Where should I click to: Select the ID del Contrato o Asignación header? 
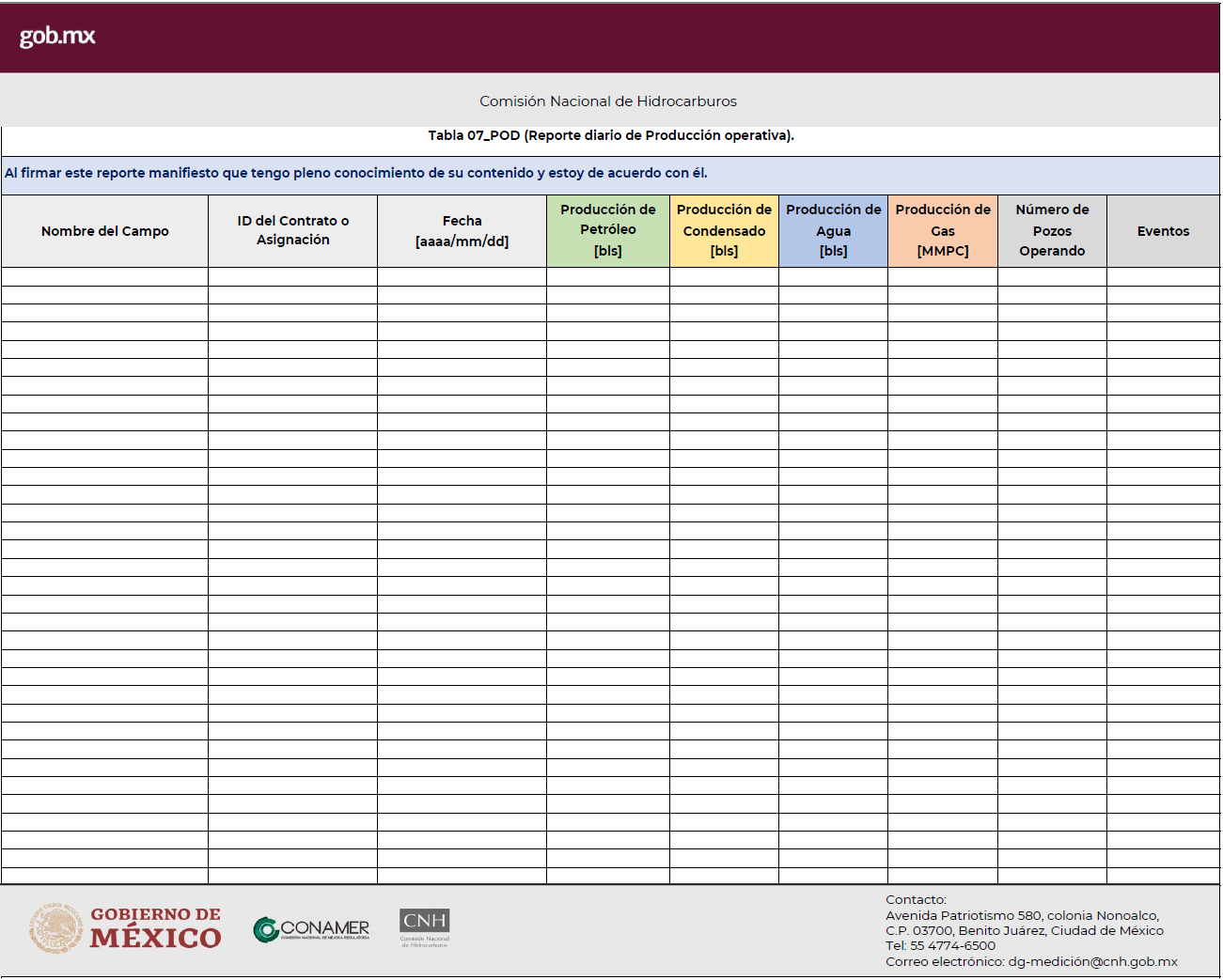[292, 231]
